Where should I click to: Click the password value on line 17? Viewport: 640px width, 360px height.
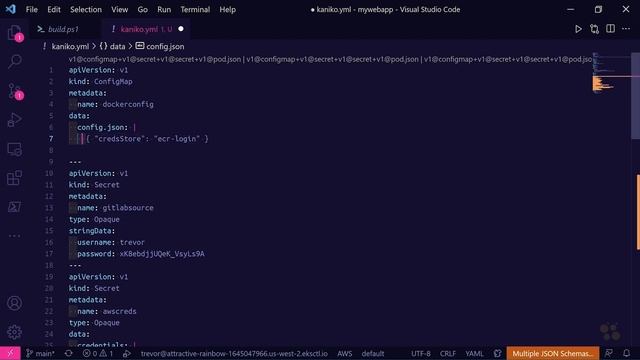click(162, 254)
